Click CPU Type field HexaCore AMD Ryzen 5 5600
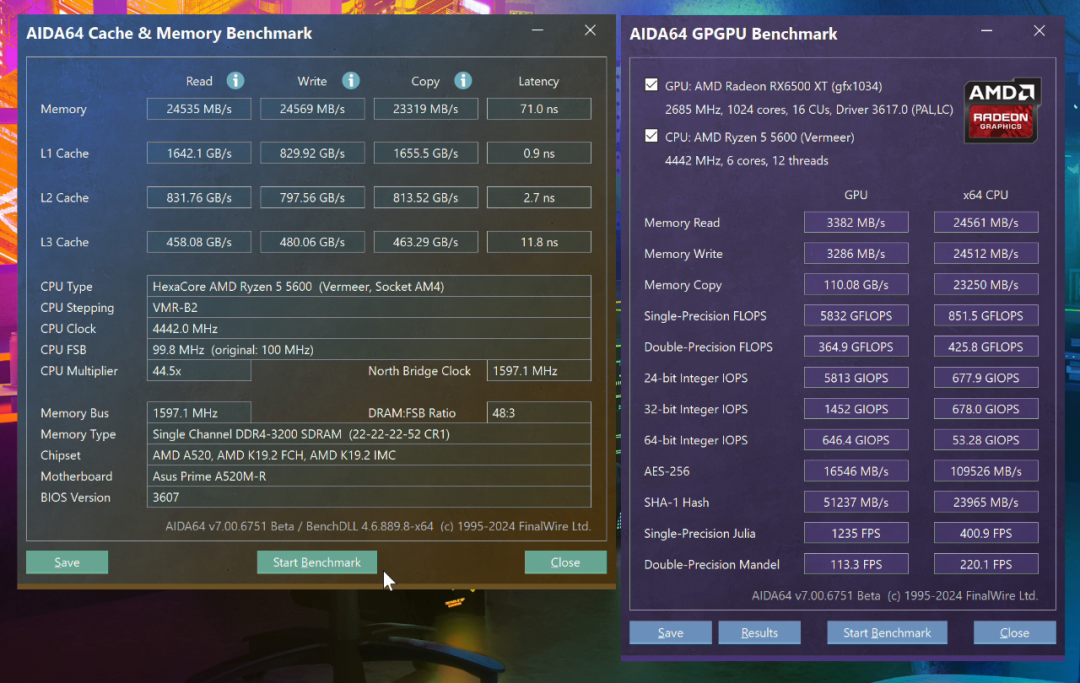 point(368,286)
